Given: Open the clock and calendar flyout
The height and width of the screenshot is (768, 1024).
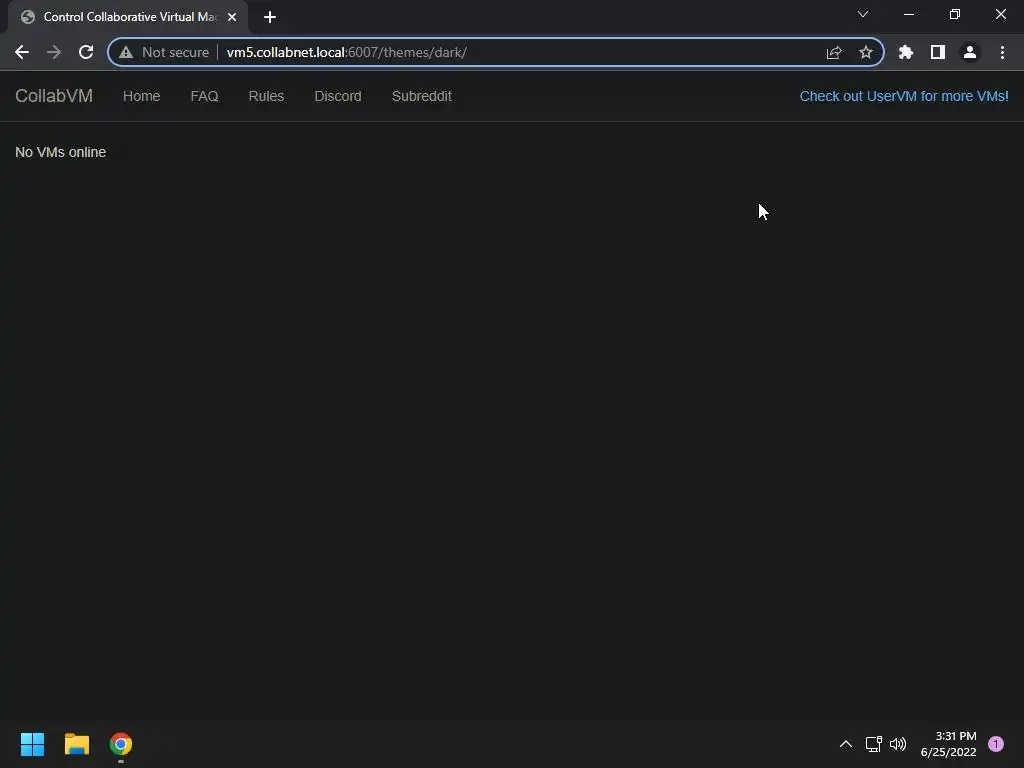Looking at the screenshot, I should point(948,744).
